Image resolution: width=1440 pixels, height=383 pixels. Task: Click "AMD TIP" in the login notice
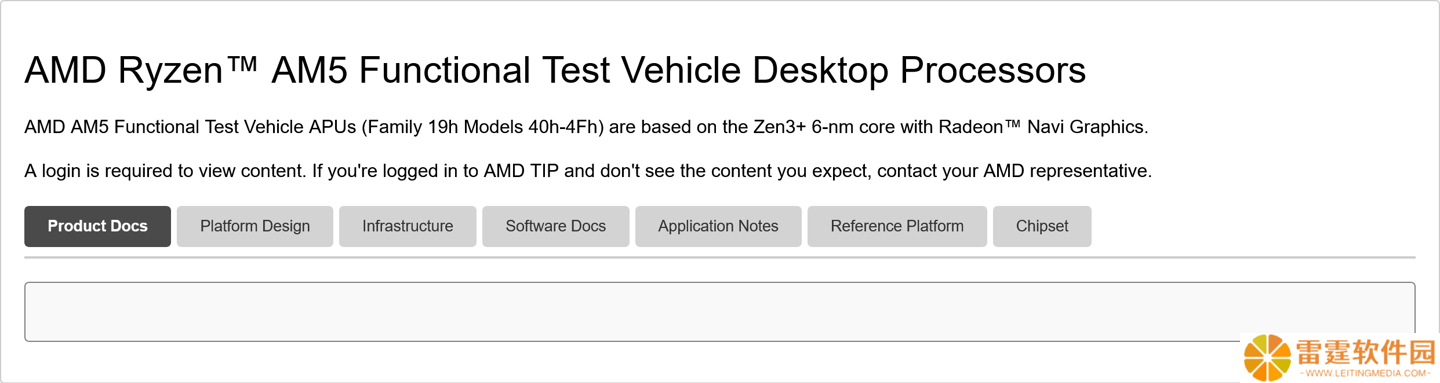click(519, 171)
